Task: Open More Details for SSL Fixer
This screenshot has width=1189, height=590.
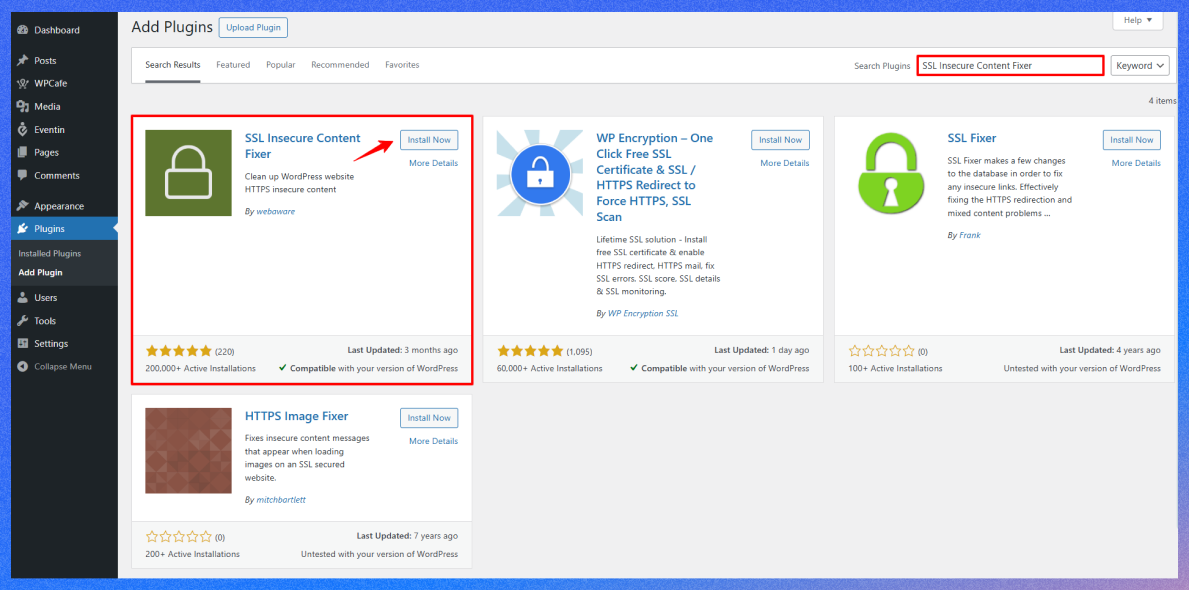Action: pyautogui.click(x=1137, y=163)
